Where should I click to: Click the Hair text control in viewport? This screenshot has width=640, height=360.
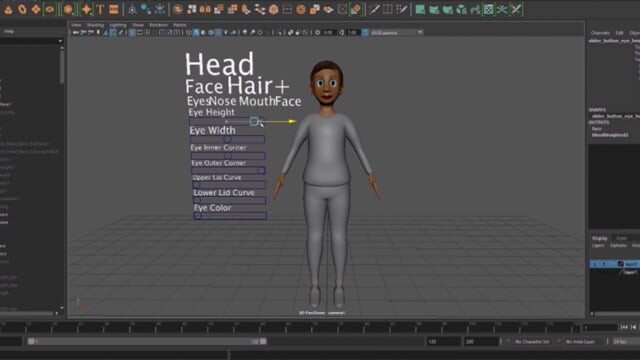pyautogui.click(x=250, y=85)
